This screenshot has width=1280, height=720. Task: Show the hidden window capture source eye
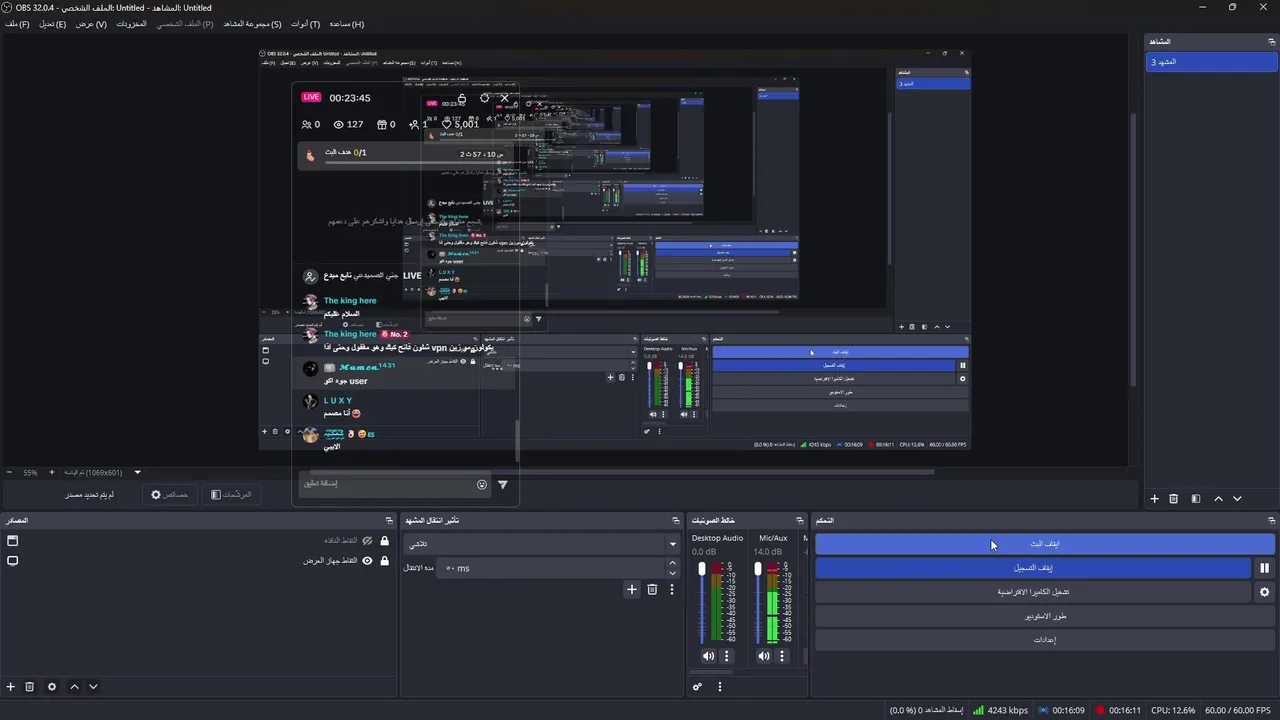coord(367,541)
